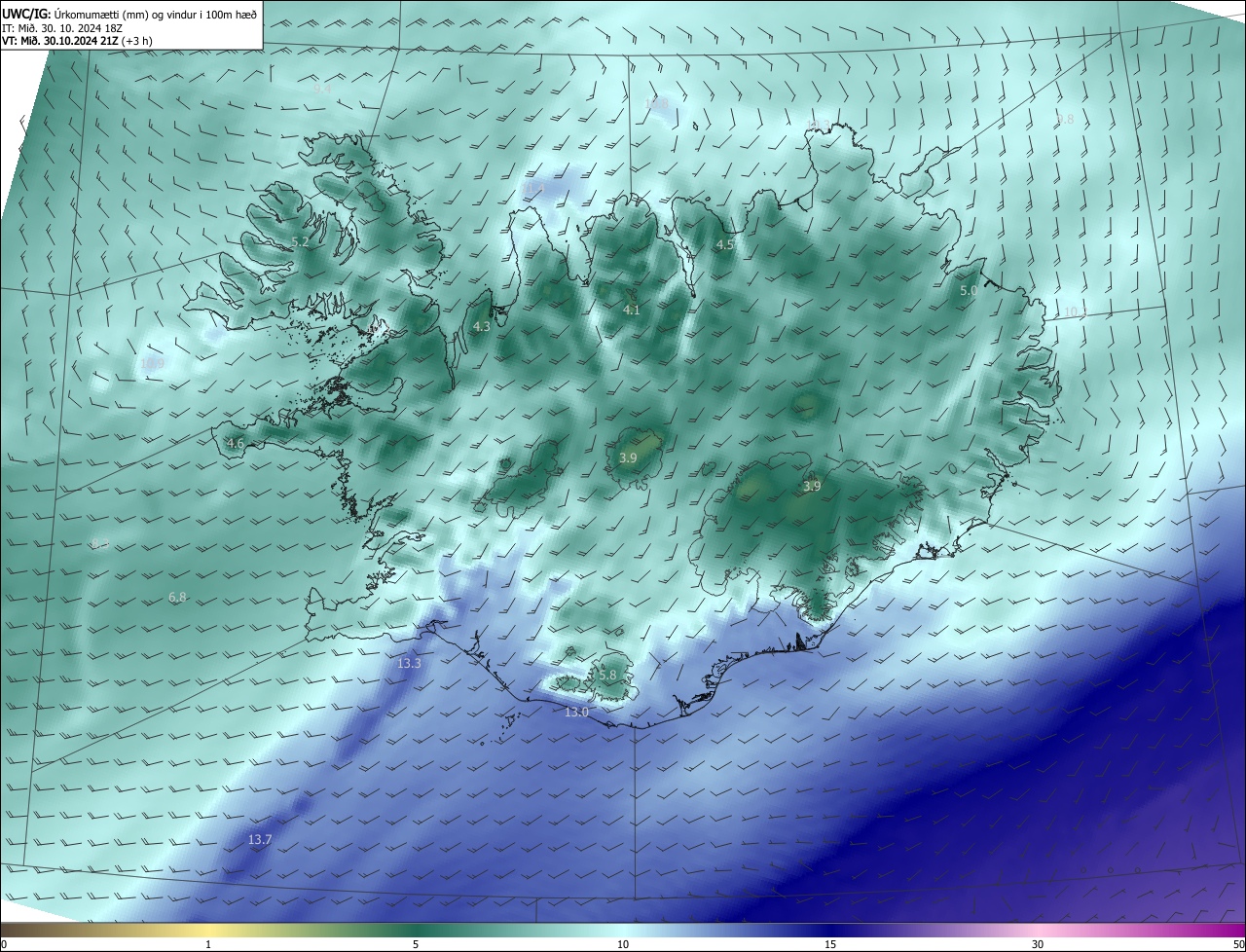Click the 13.3 precipitation value label
This screenshot has width=1246, height=952.
coord(409,664)
